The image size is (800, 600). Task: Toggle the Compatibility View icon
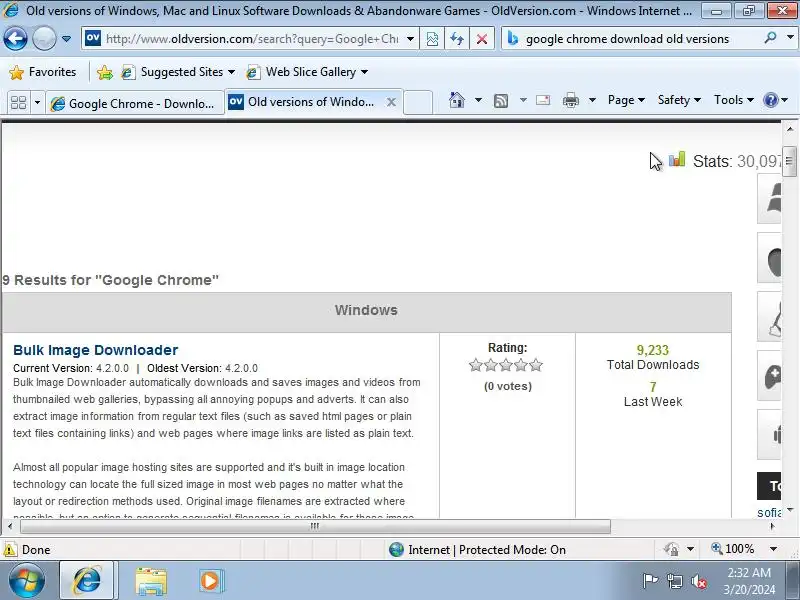tap(432, 39)
